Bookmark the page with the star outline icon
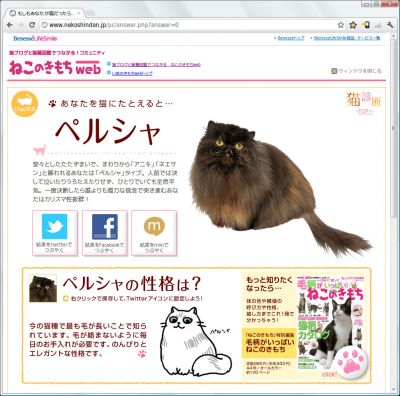 pos(340,25)
